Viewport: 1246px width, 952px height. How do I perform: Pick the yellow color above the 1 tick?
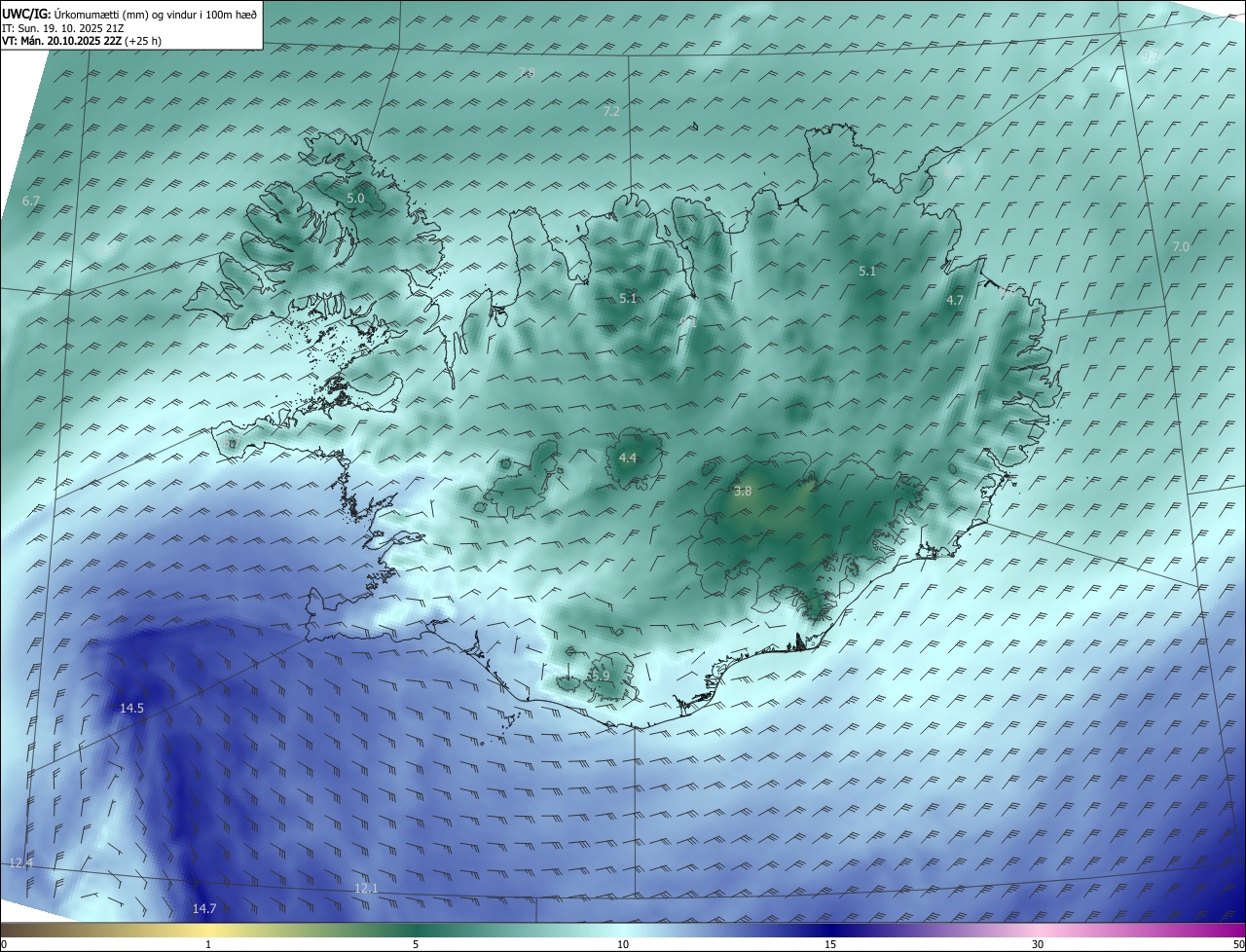pos(208,930)
